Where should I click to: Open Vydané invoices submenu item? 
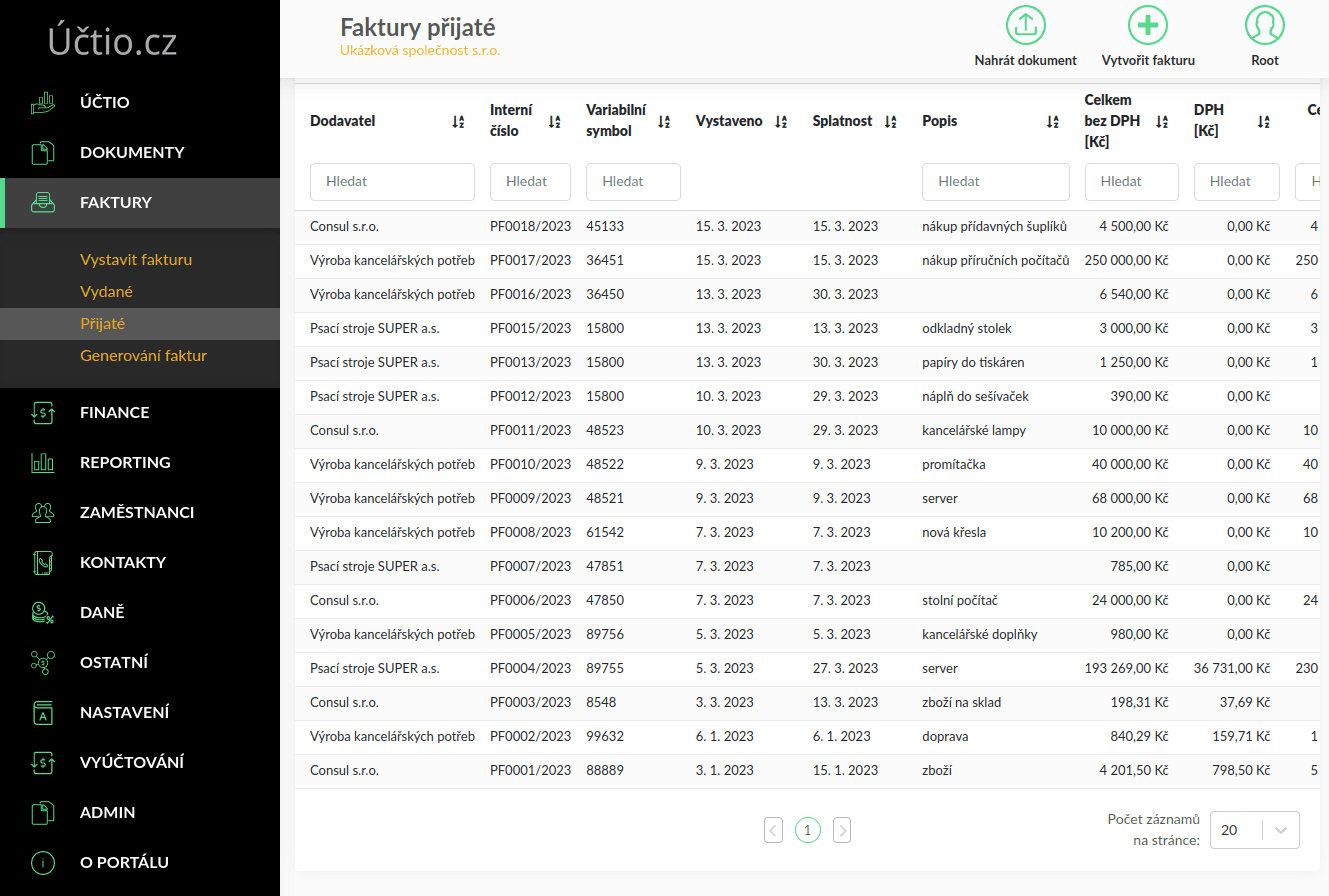point(106,292)
